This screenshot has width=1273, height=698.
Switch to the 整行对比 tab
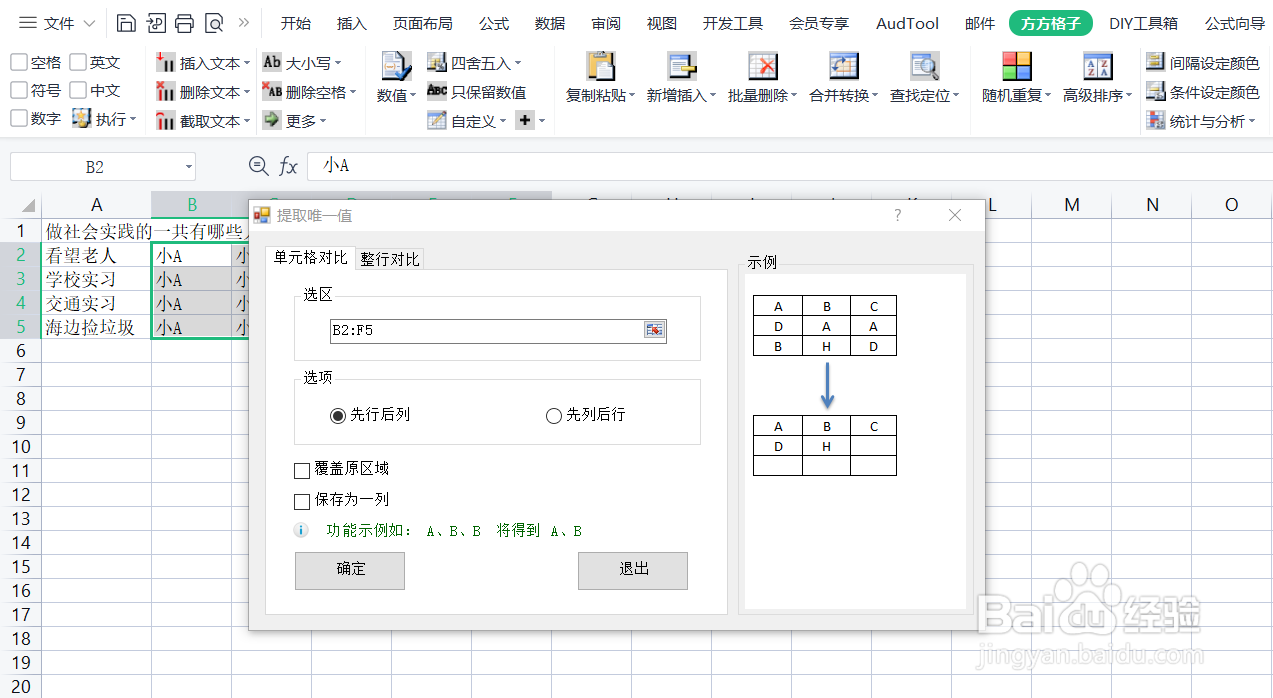click(390, 259)
